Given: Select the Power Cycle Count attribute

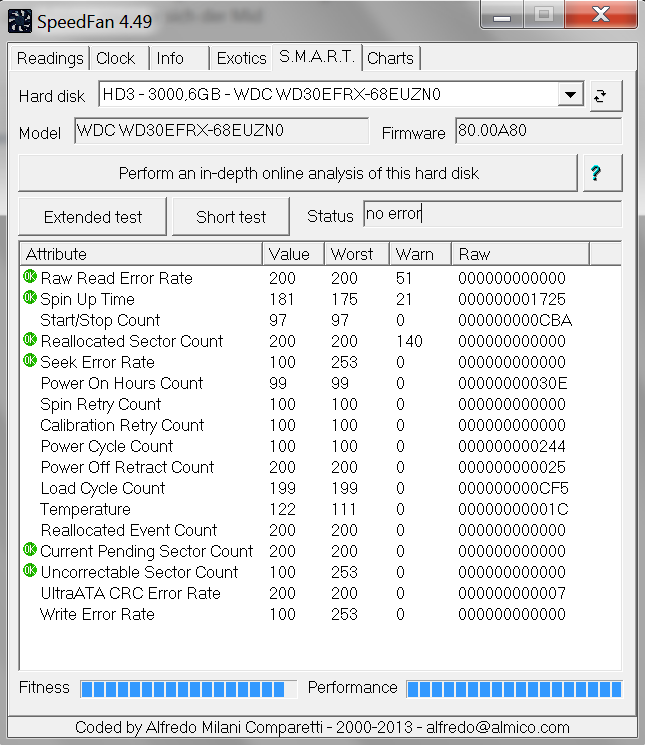Looking at the screenshot, I should pos(107,446).
